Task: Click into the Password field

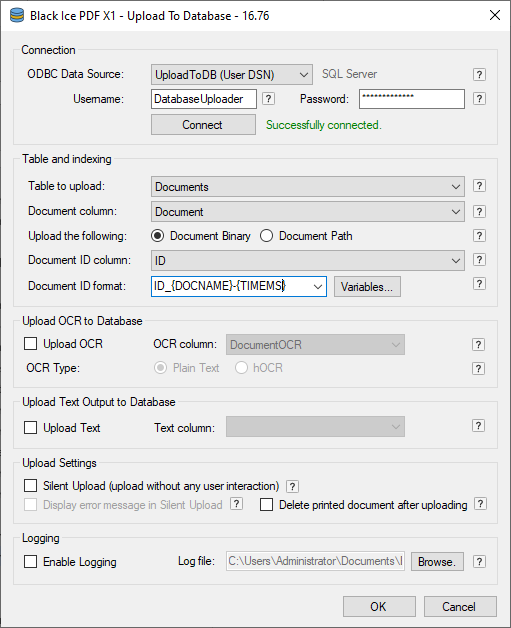Action: tap(412, 99)
